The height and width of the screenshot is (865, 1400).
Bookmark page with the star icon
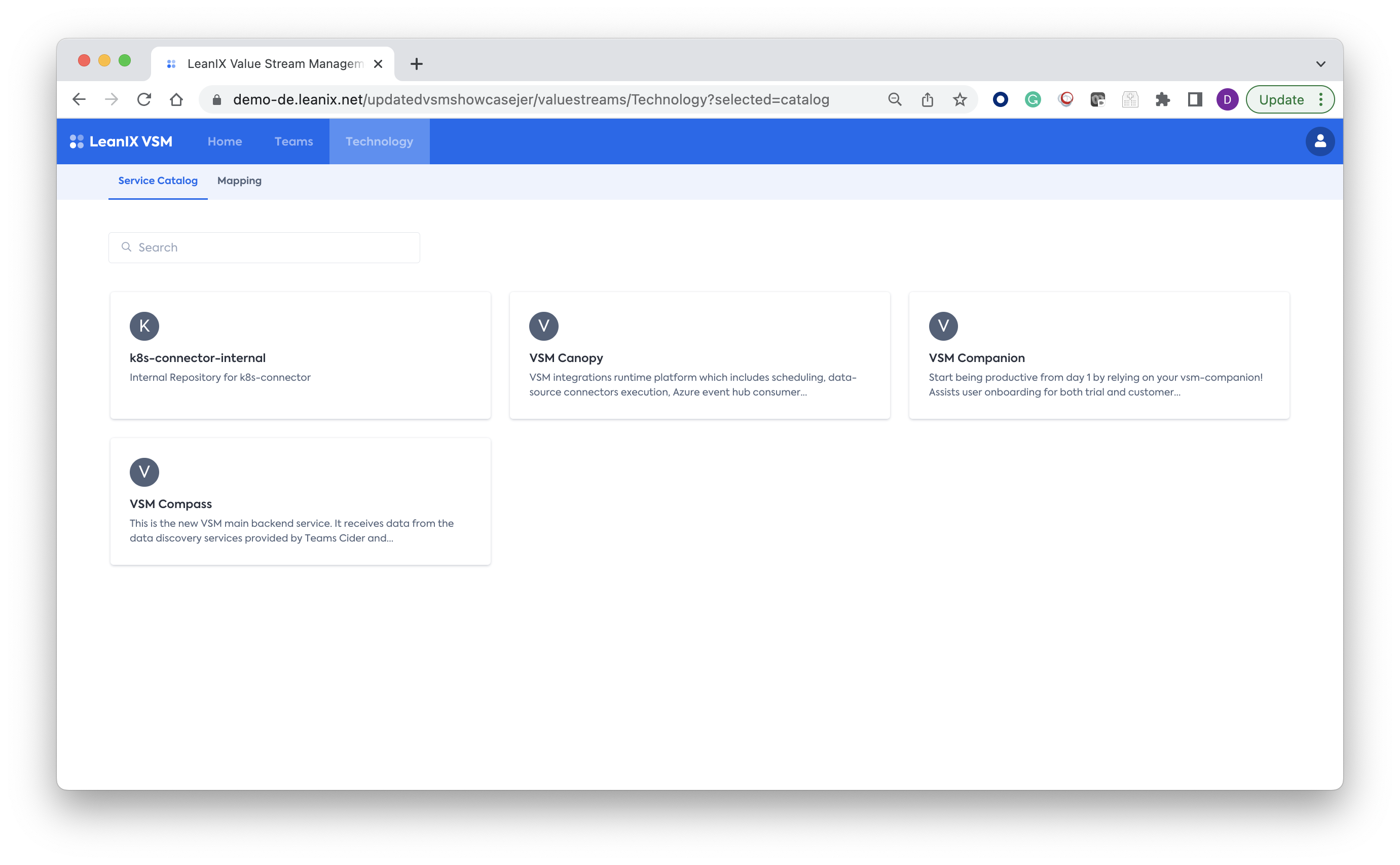coord(960,99)
